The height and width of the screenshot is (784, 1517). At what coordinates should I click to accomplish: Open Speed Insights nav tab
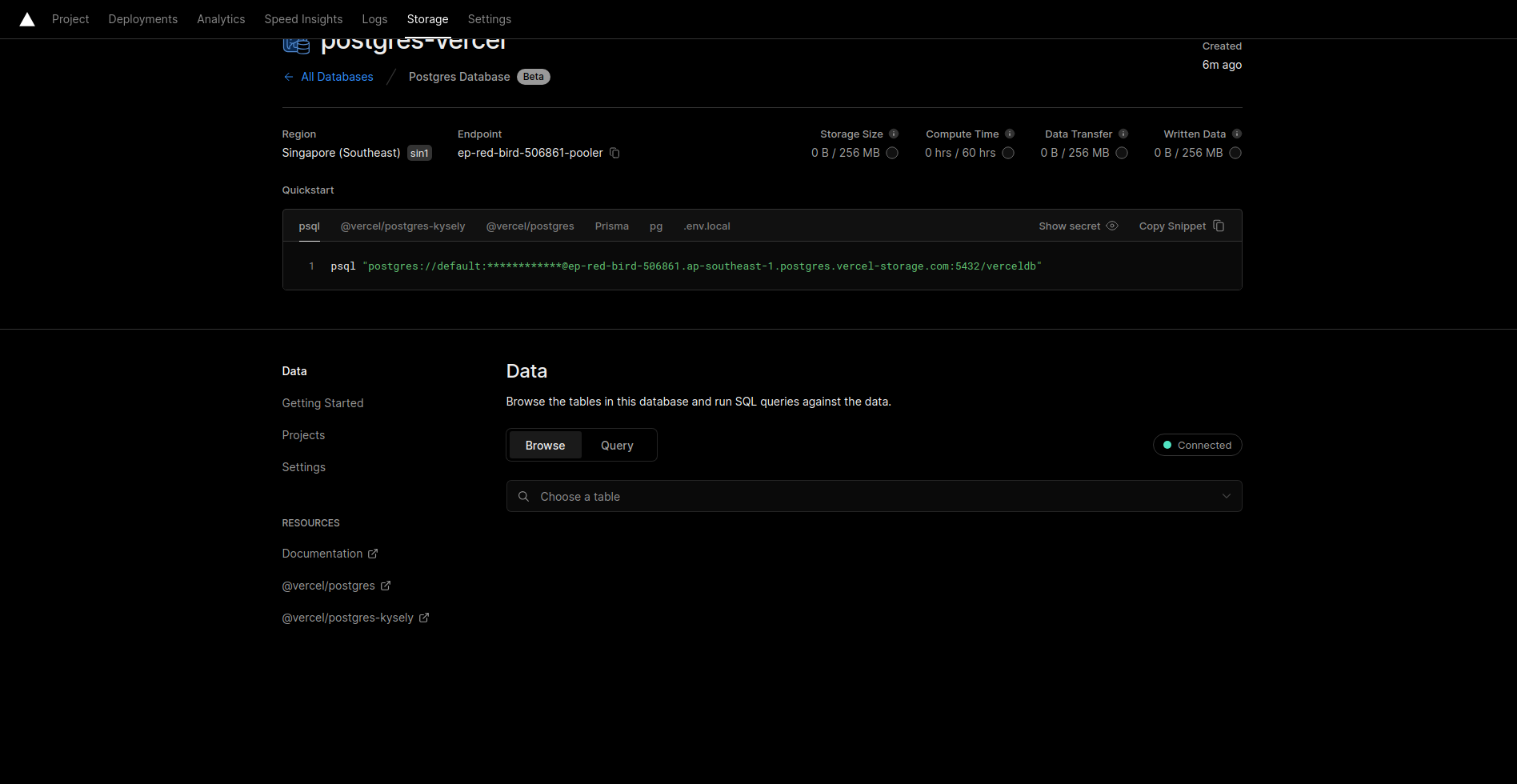[303, 19]
